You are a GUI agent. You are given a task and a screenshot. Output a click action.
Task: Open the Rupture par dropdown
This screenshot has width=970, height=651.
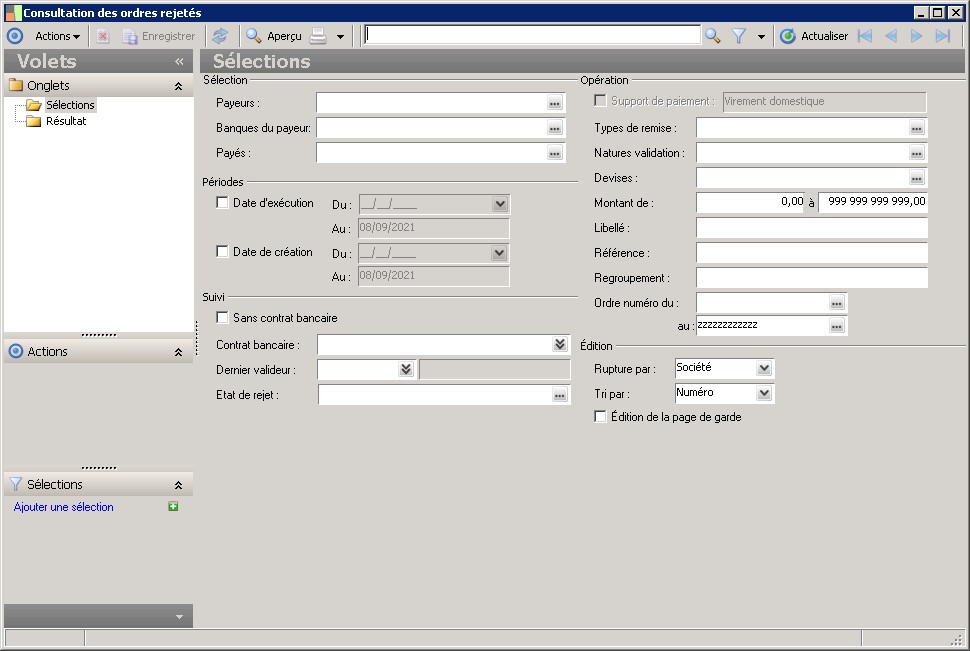pyautogui.click(x=764, y=368)
